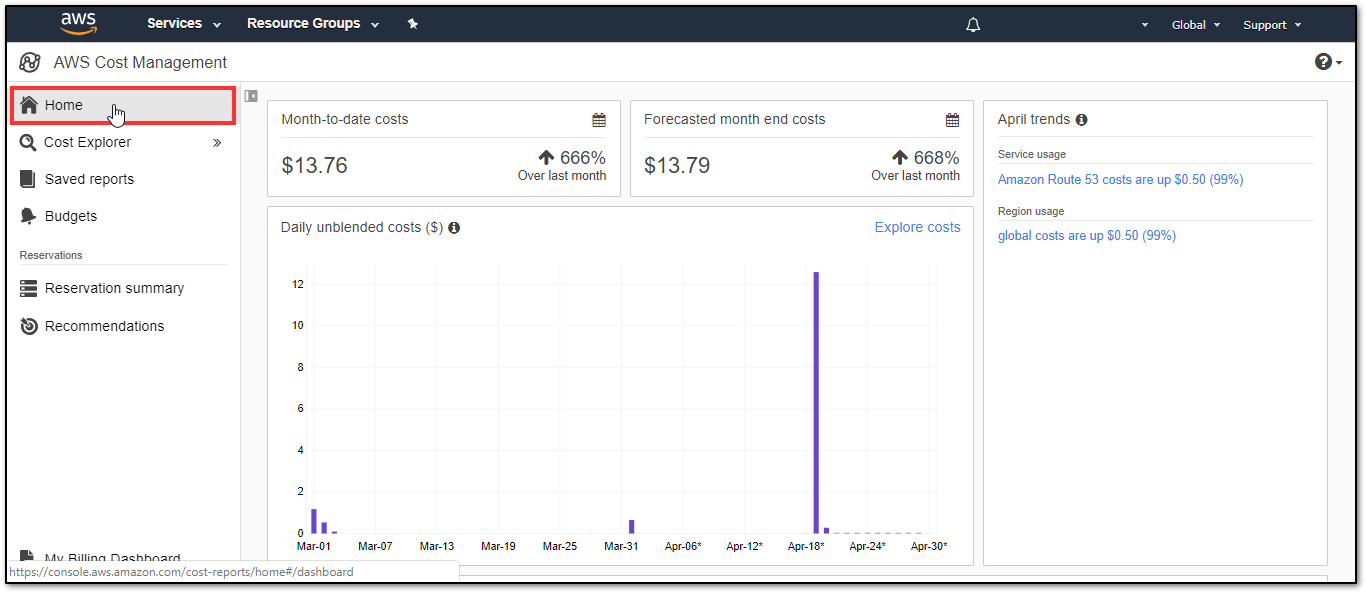1366x593 pixels.
Task: Click the Recommendations icon
Action: (x=28, y=326)
